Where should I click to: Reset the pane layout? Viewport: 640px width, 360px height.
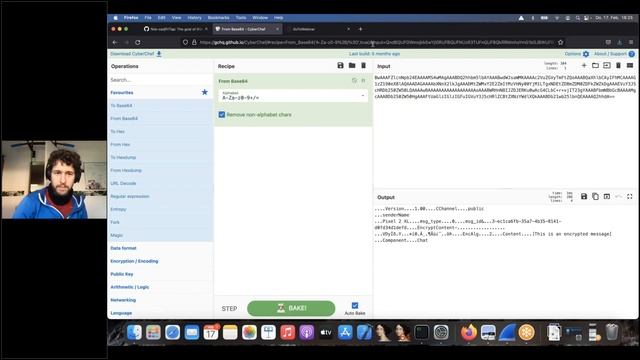coord(630,66)
